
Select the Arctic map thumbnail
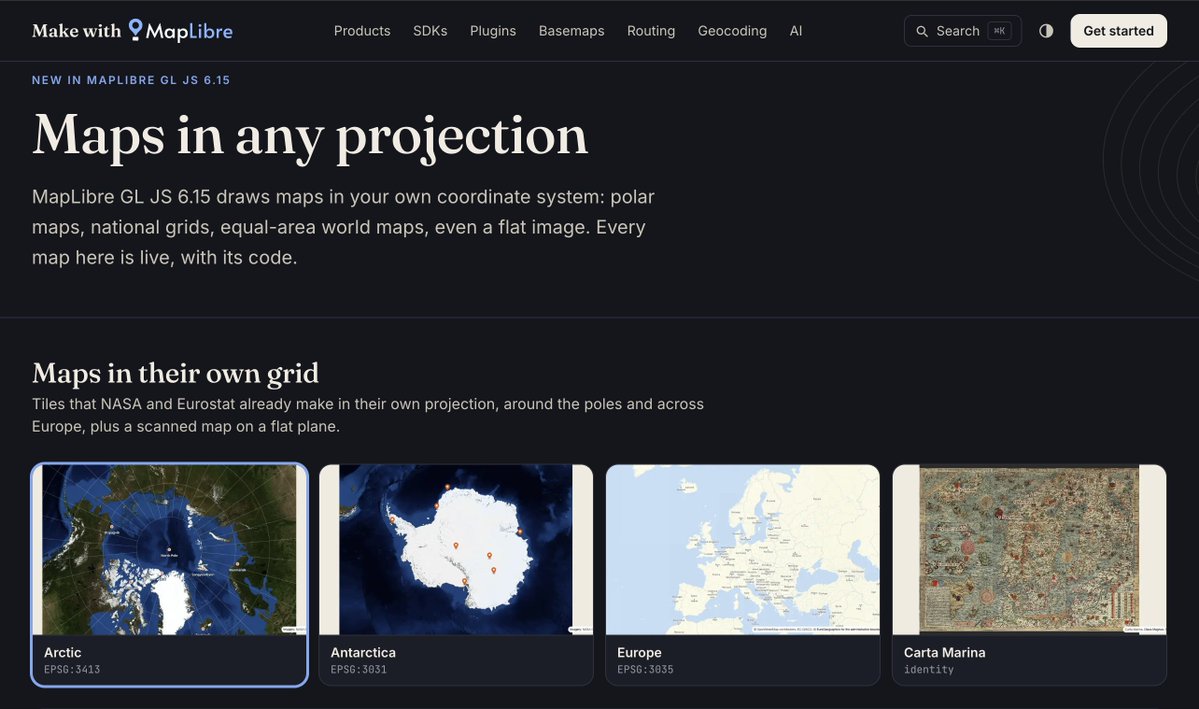pyautogui.click(x=169, y=549)
